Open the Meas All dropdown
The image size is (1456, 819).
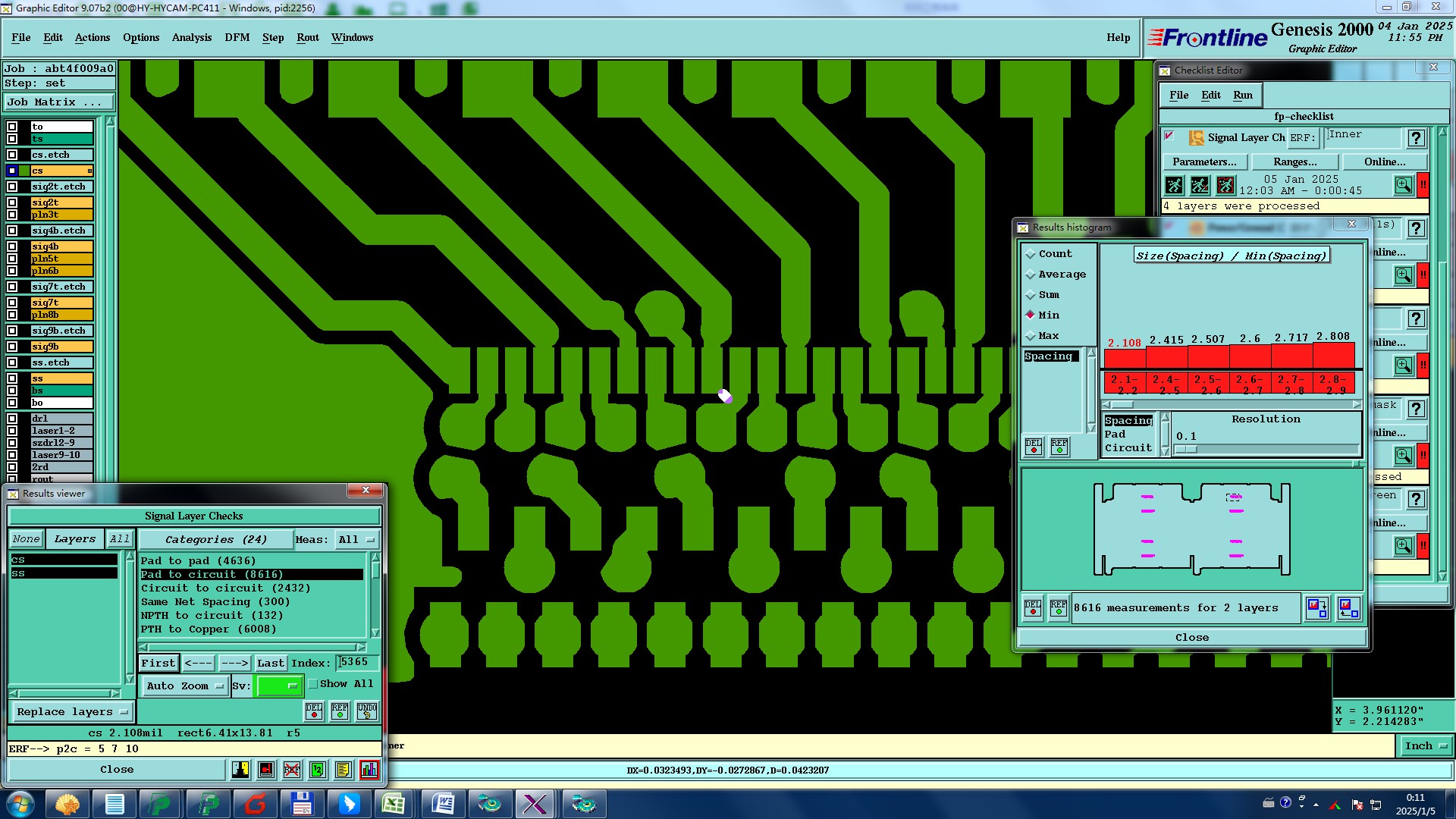(x=356, y=540)
